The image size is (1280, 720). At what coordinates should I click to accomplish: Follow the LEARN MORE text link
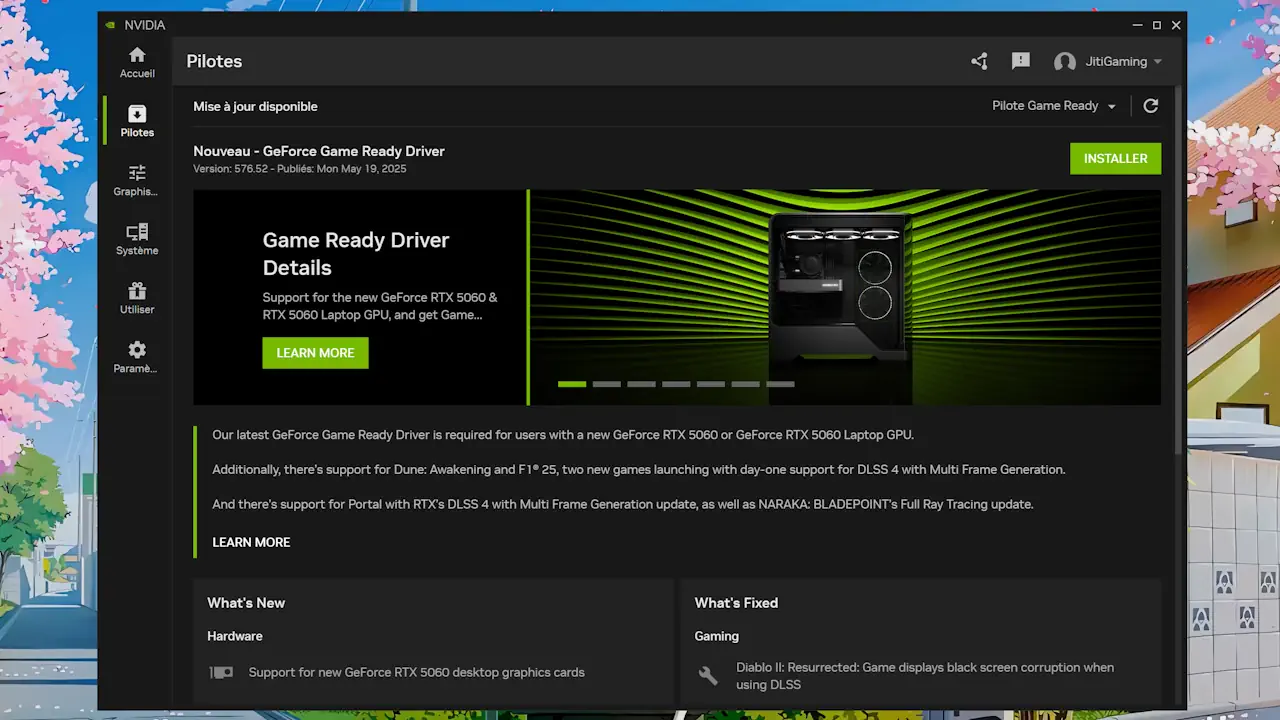tap(251, 542)
